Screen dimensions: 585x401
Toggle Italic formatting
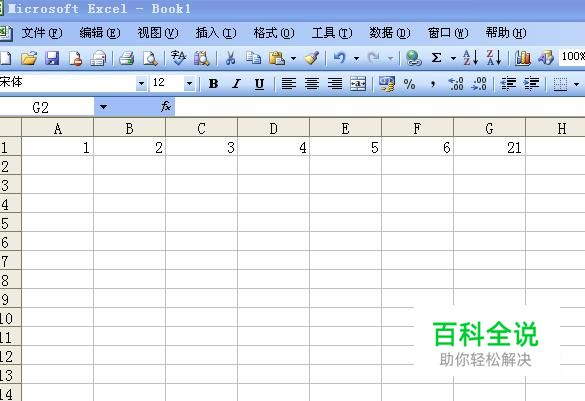tap(236, 84)
